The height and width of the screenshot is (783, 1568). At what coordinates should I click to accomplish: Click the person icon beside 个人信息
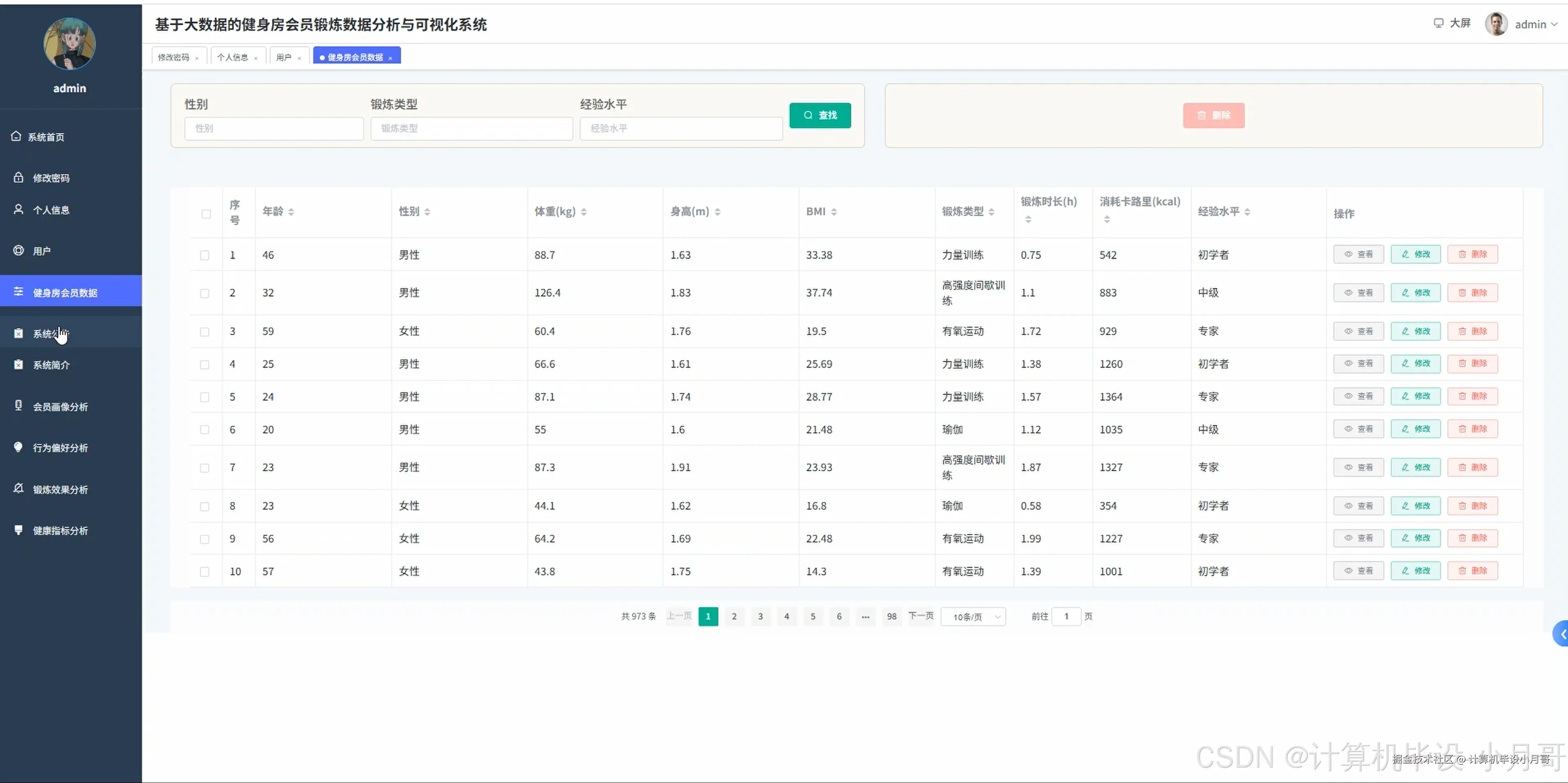pos(18,209)
